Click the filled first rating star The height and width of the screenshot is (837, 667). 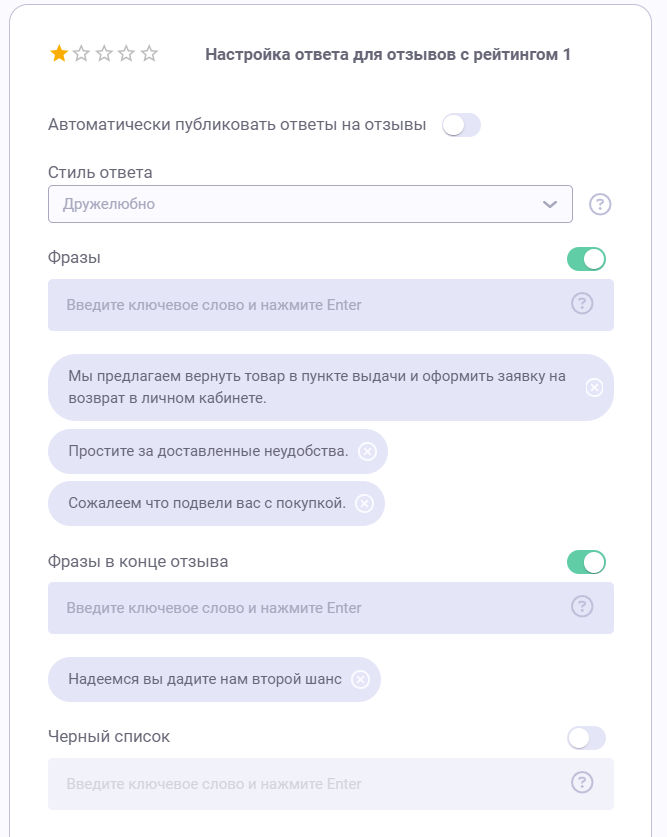pyautogui.click(x=59, y=54)
